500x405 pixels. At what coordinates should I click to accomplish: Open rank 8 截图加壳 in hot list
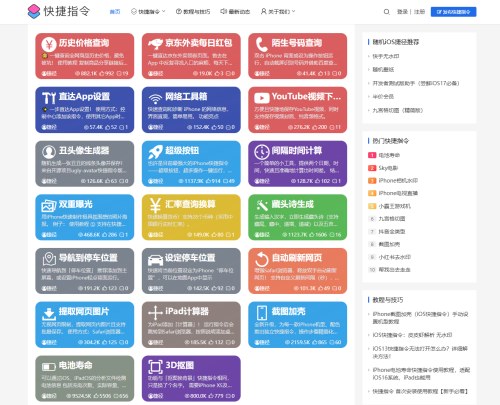(x=389, y=244)
